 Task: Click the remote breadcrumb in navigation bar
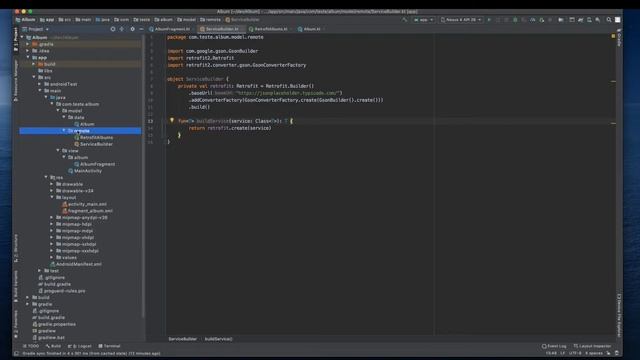pyautogui.click(x=210, y=20)
